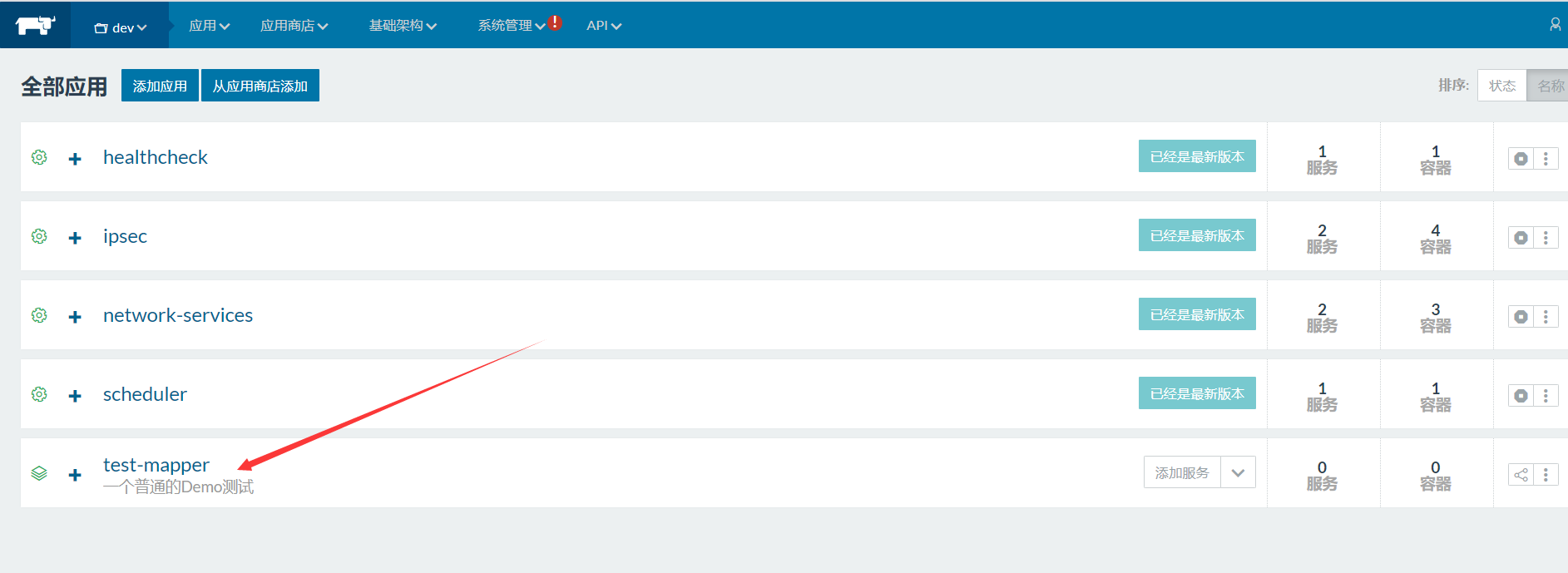The image size is (1568, 573).
Task: Click the share icon for test-mapper stack
Action: pos(1521,475)
